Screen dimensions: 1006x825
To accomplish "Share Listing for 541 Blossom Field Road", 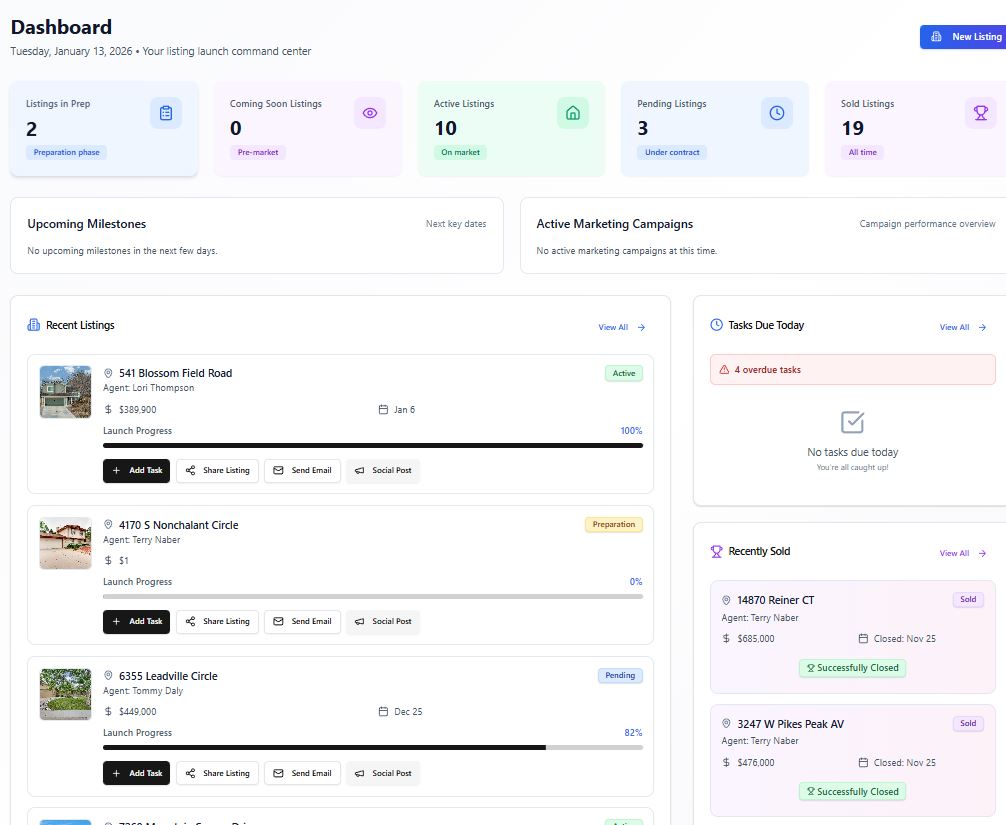I will (217, 470).
